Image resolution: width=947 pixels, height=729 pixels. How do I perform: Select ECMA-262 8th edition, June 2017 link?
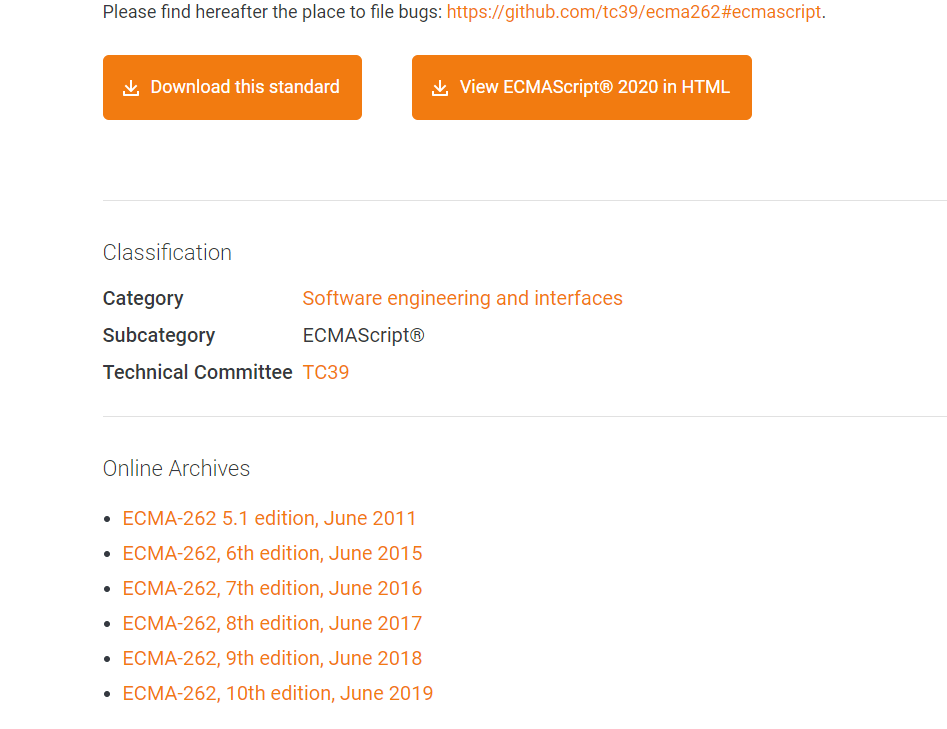pos(272,623)
